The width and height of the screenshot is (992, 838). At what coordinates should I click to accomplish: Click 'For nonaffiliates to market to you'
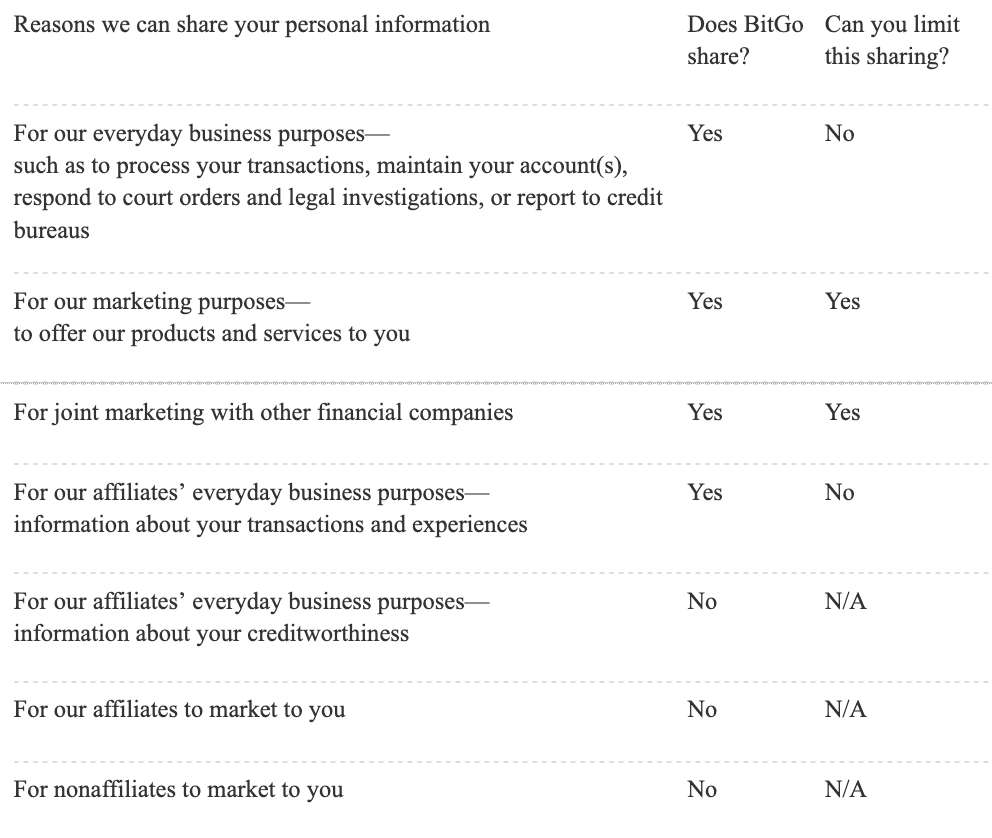coord(178,789)
